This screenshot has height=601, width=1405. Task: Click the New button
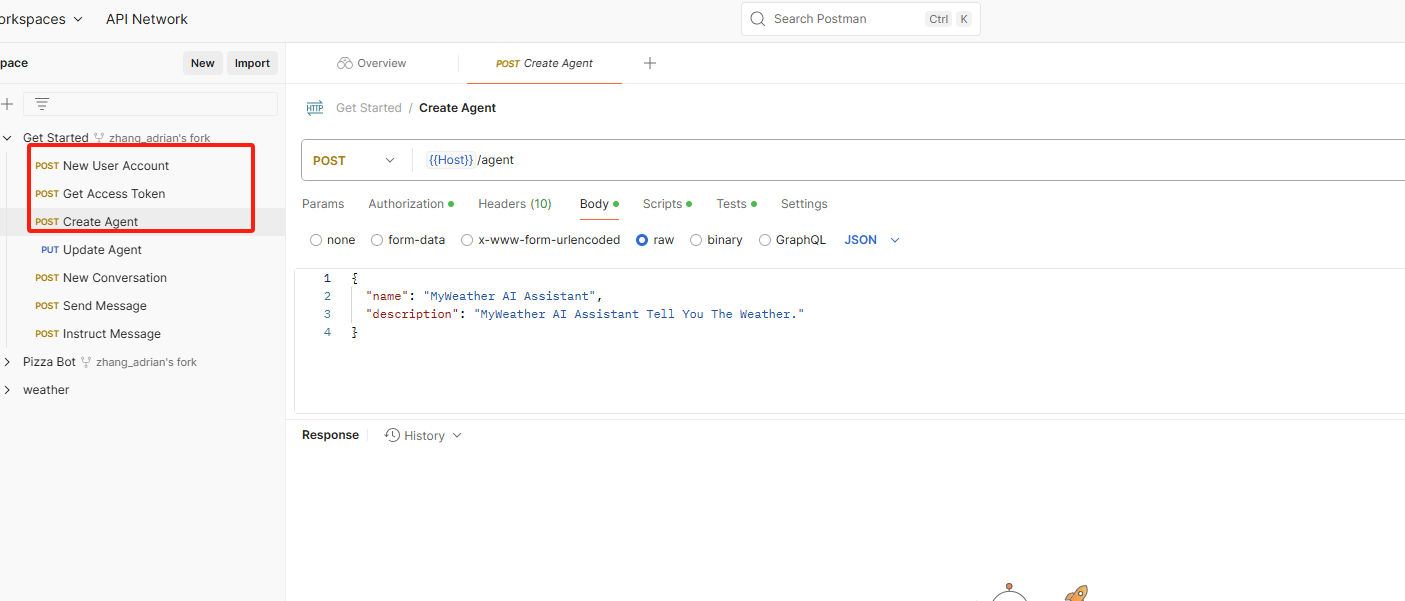[203, 63]
